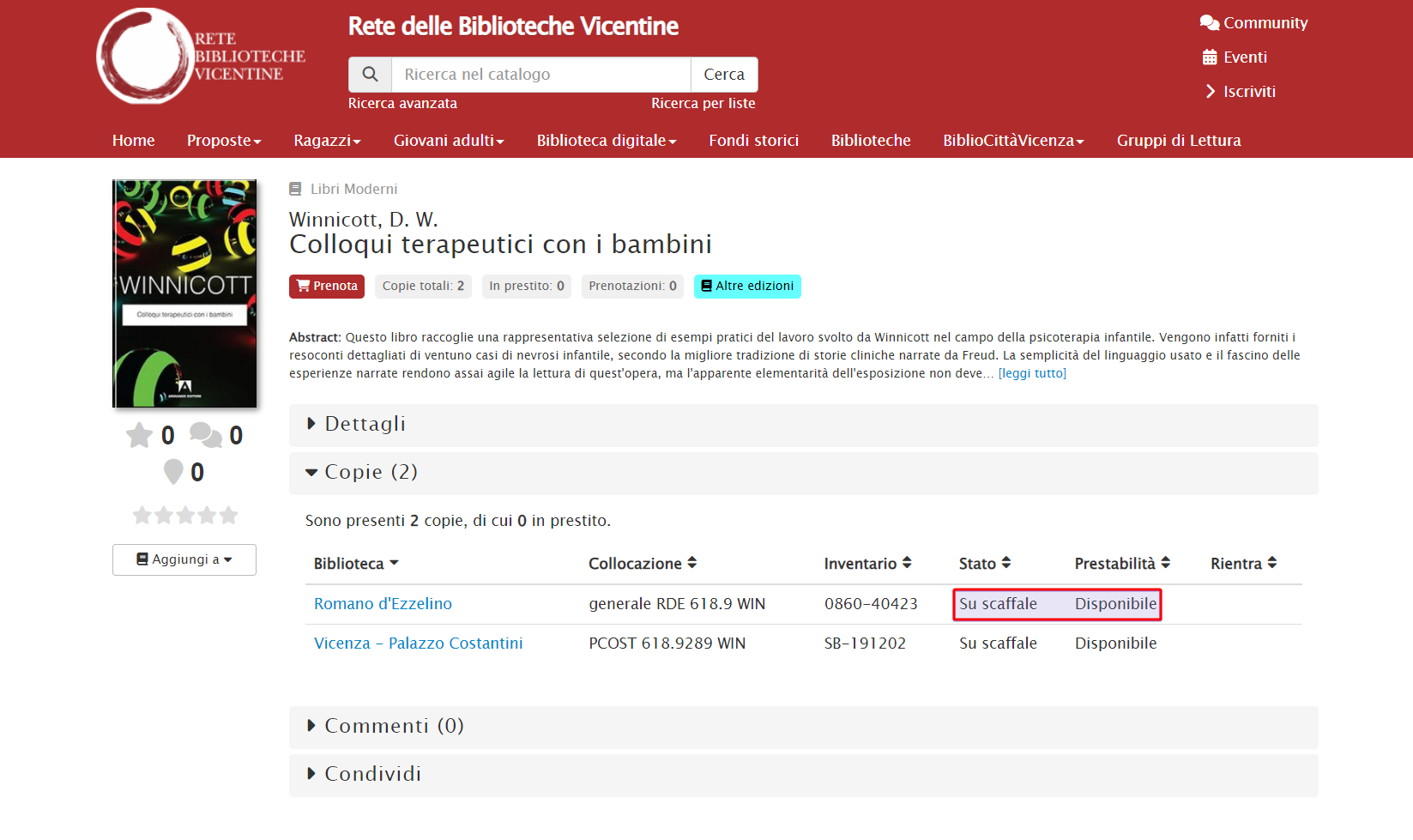
Task: Rate the book with five stars
Action: tap(228, 515)
